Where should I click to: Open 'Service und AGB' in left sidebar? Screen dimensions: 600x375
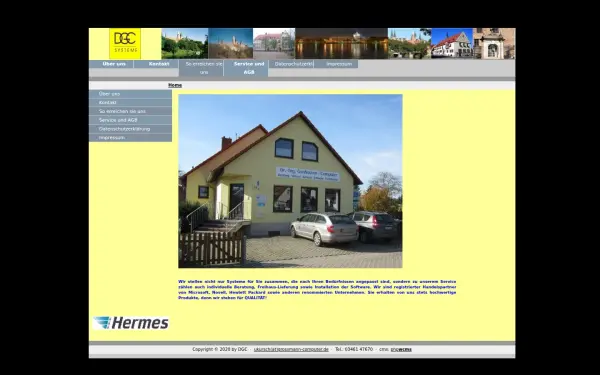[x=130, y=120]
